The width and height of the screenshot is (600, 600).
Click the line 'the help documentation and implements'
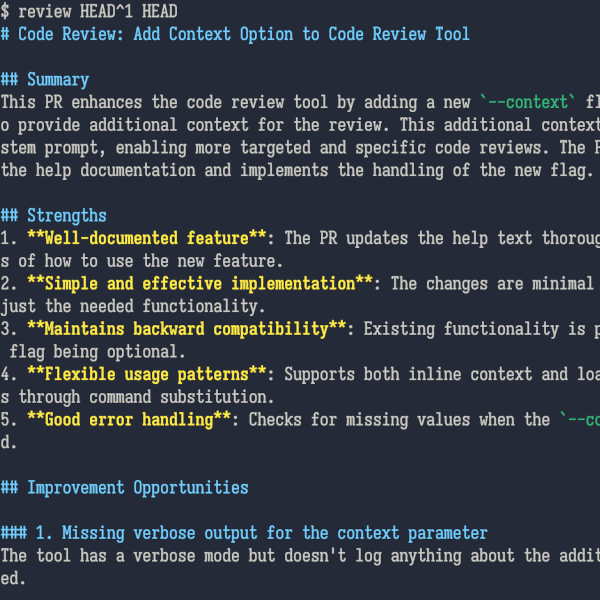click(297, 170)
